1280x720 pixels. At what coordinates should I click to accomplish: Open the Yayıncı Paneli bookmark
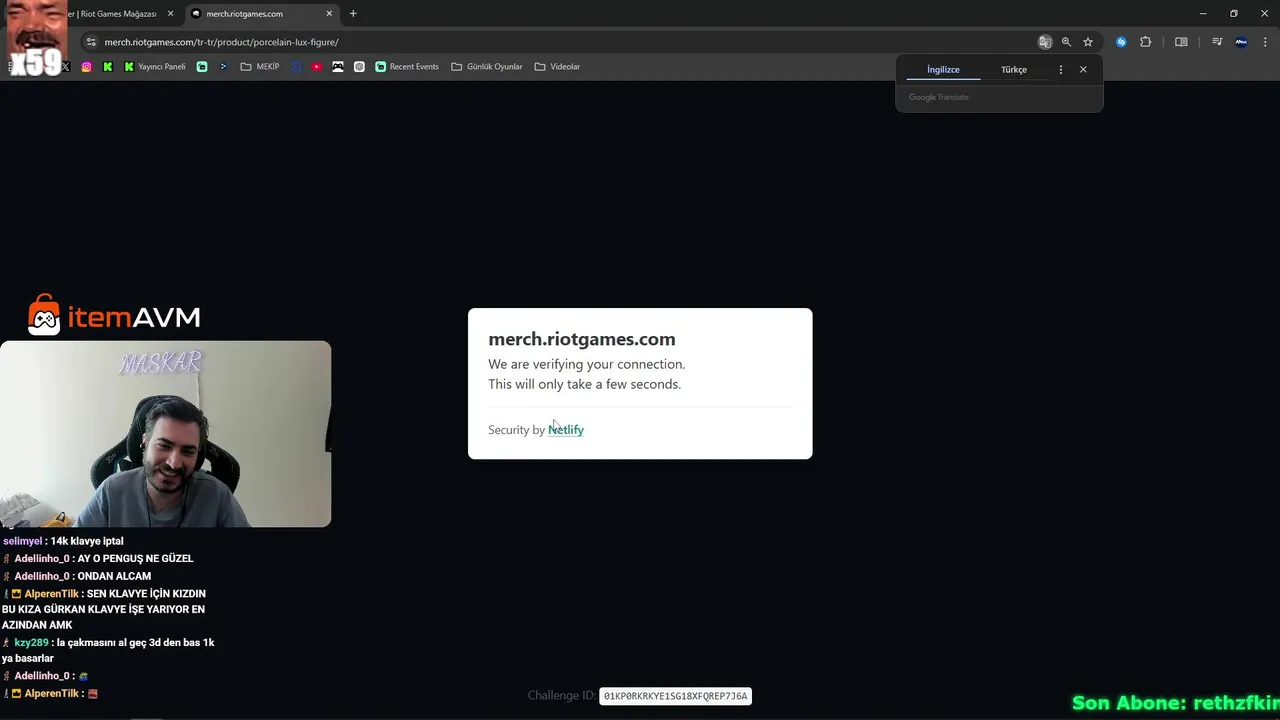155,67
